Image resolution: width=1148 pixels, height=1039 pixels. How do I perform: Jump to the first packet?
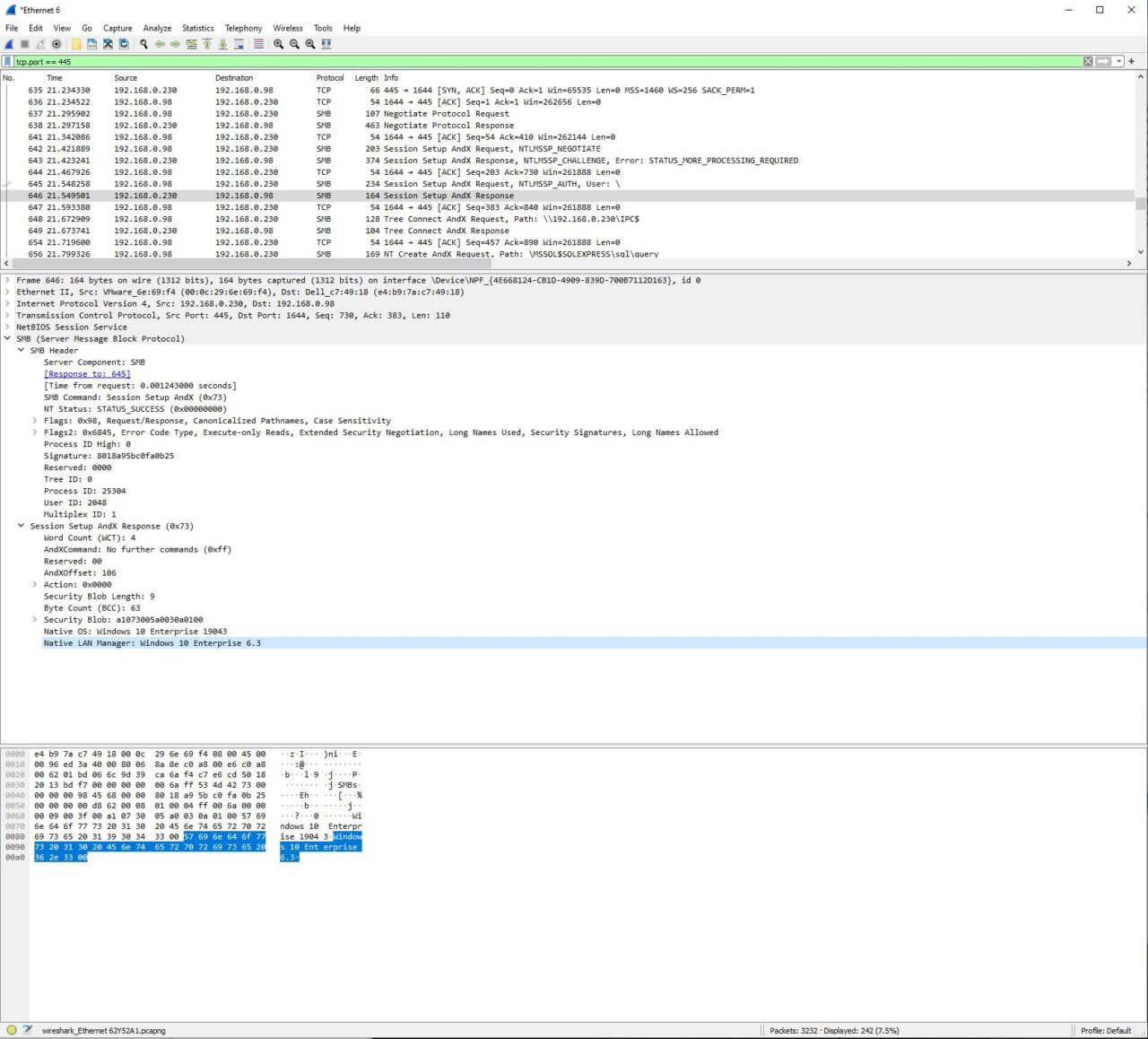click(207, 44)
